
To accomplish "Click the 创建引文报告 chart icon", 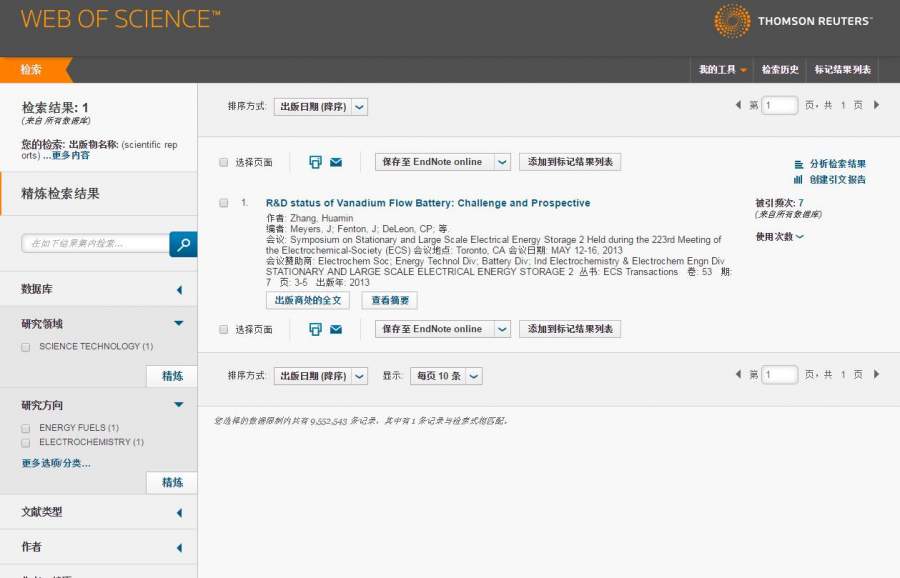I will [798, 180].
